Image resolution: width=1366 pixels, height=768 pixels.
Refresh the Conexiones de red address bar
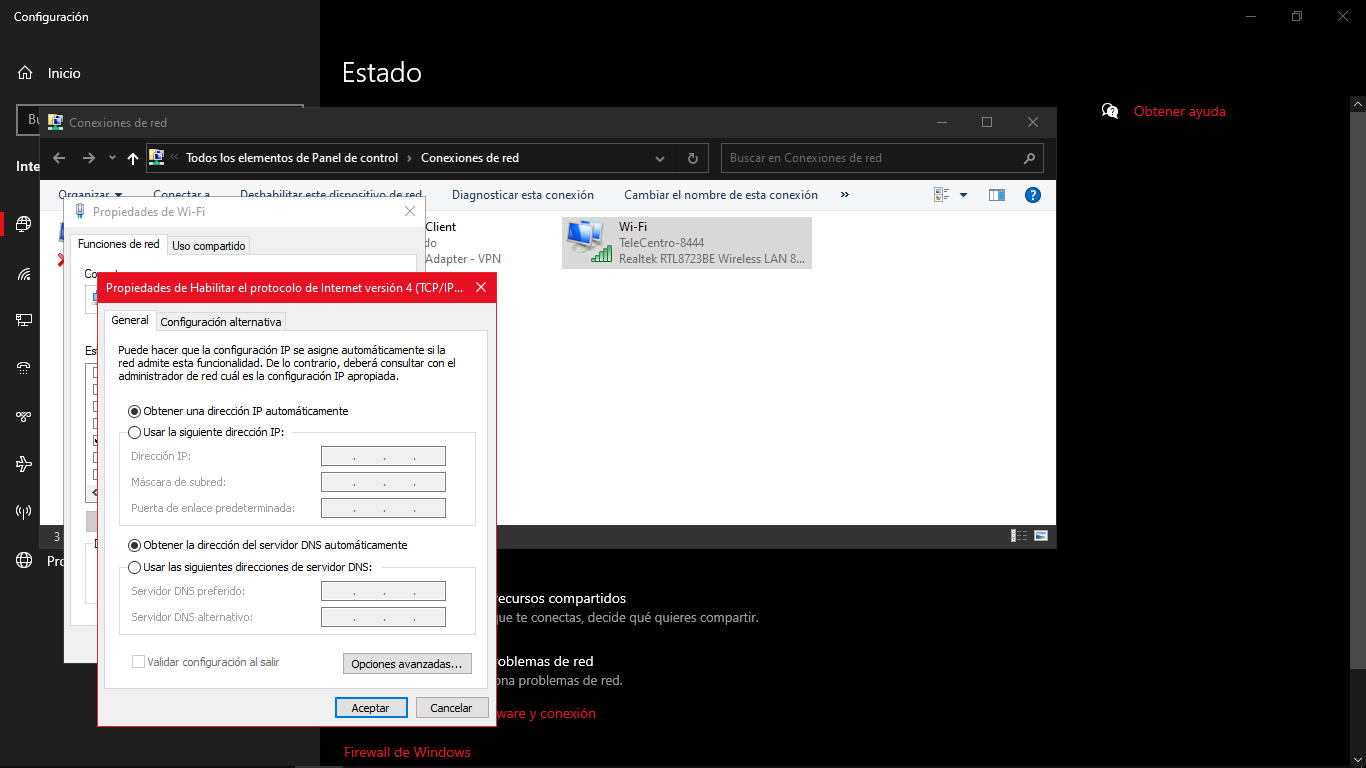(692, 158)
